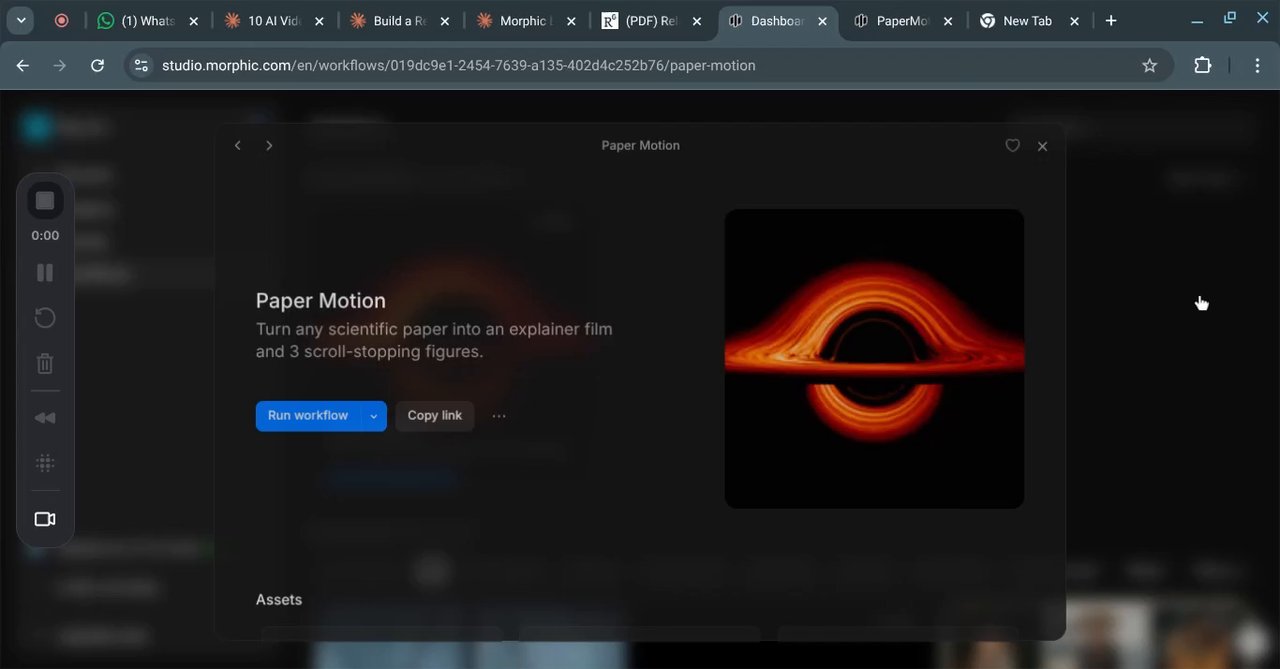The image size is (1280, 669).
Task: Click the red recording indicator tab icon
Action: pos(61,21)
